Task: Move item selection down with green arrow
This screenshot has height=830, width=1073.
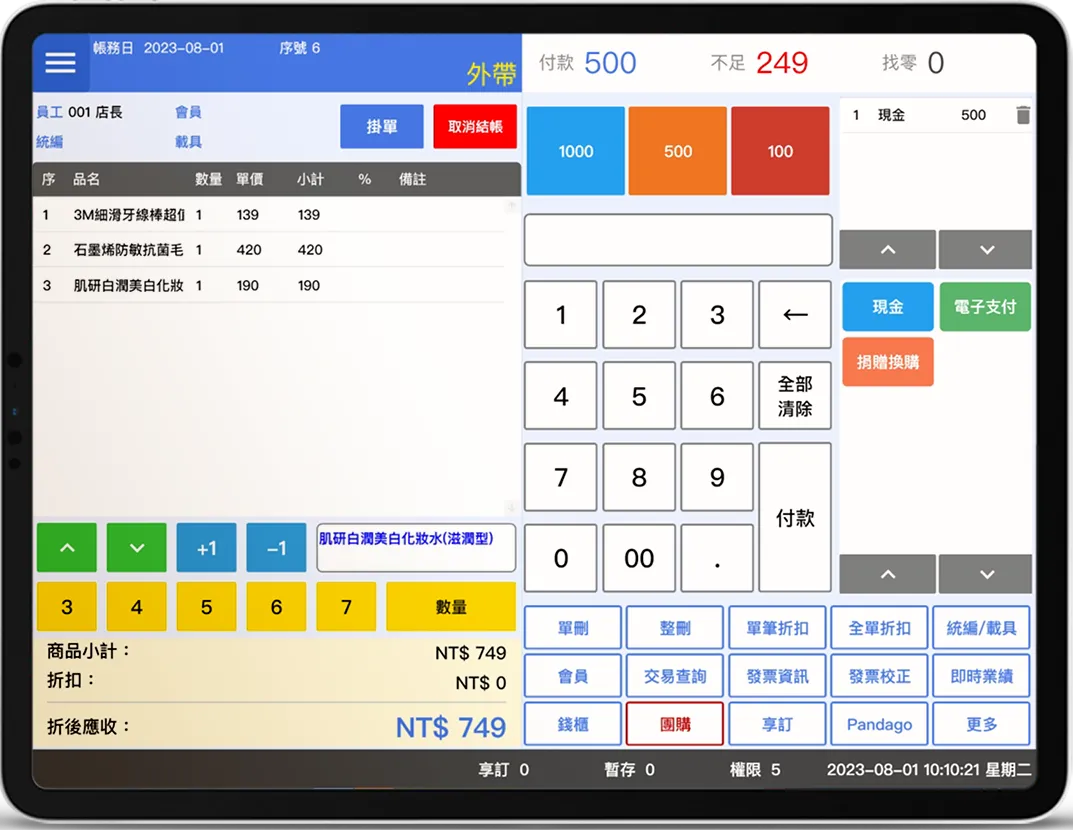Action: (x=137, y=548)
